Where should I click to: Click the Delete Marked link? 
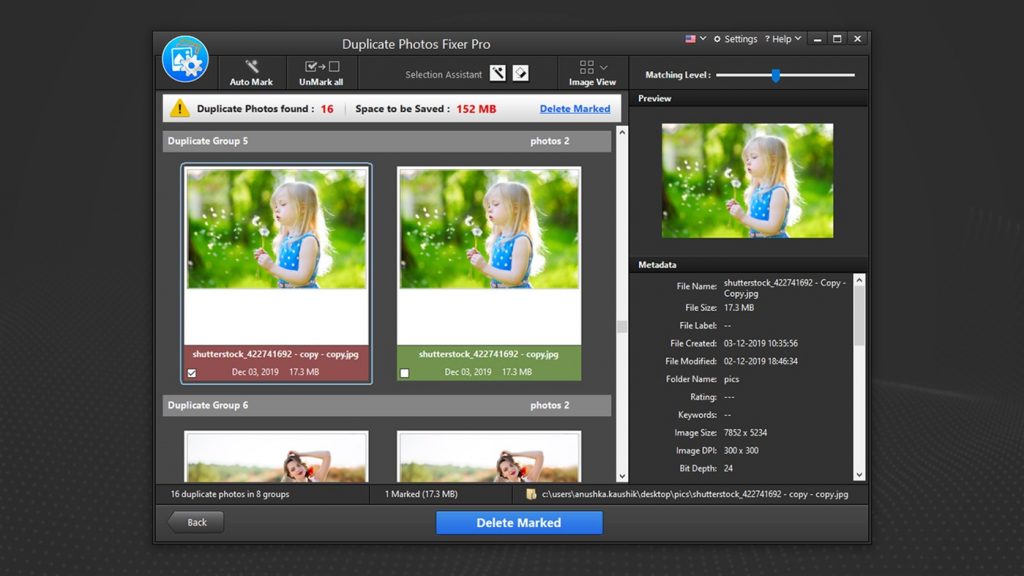575,108
